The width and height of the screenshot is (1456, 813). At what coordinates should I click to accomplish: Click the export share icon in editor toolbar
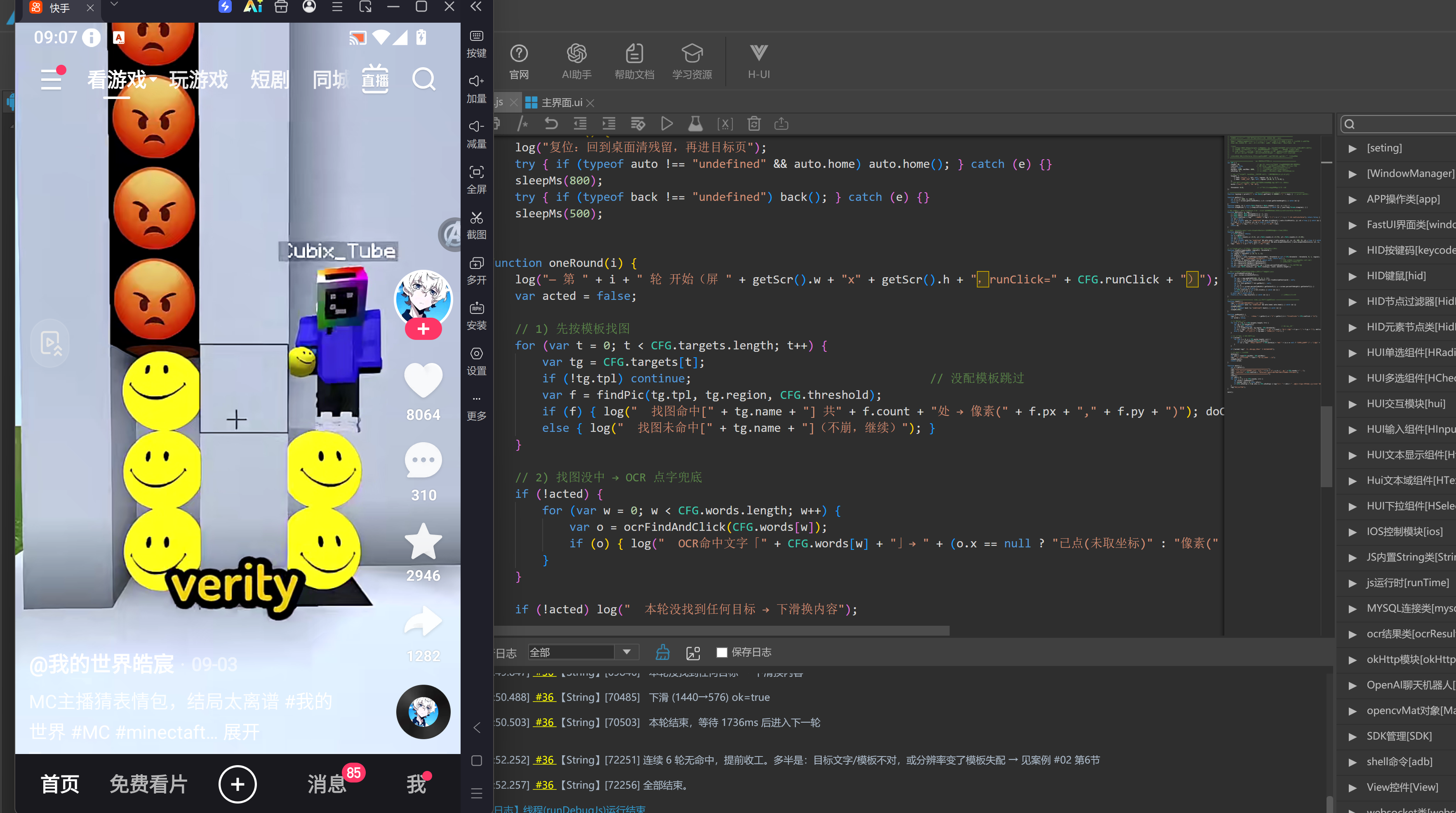point(781,123)
